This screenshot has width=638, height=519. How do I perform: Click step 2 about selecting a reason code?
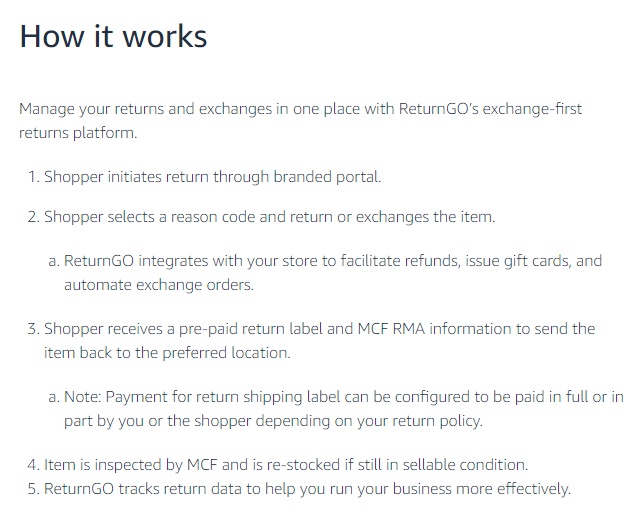point(262,217)
